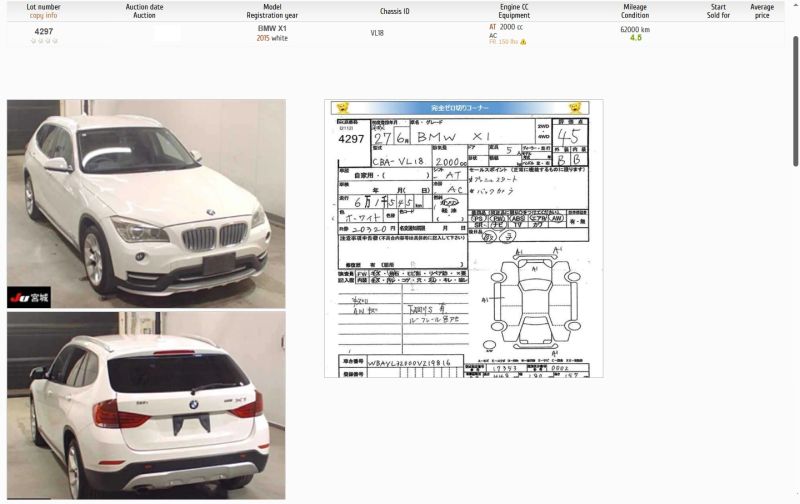800x504 pixels.
Task: Click the Engine CC column header
Action: 514,7
